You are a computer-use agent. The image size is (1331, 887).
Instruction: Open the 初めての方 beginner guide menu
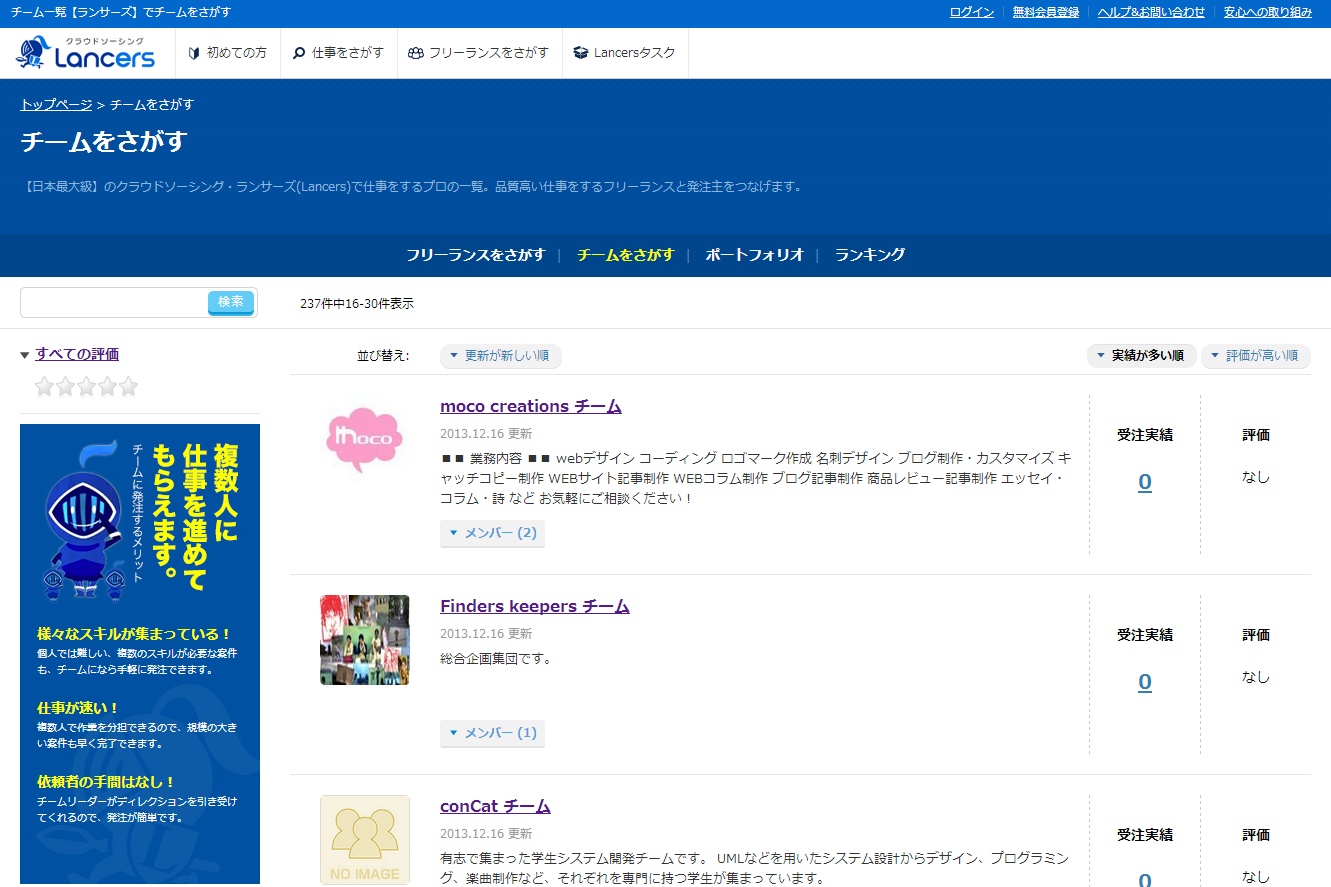(228, 53)
